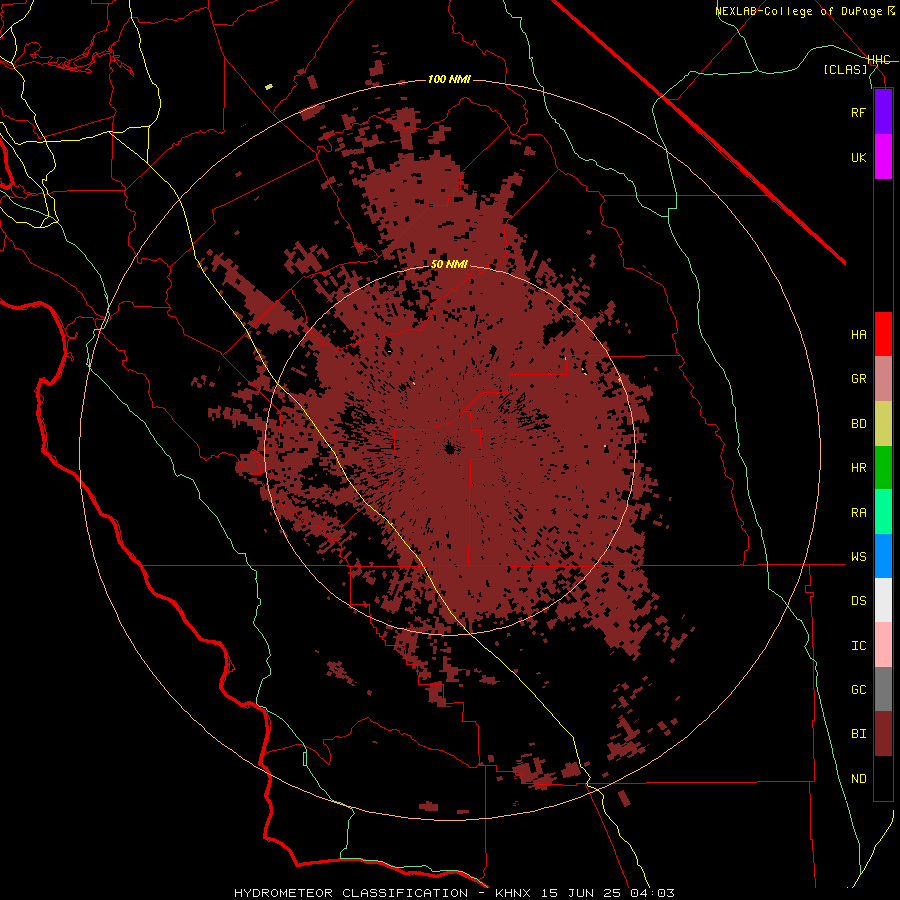Pick the RA light green legend swatch
The width and height of the screenshot is (900, 900).
[x=883, y=512]
